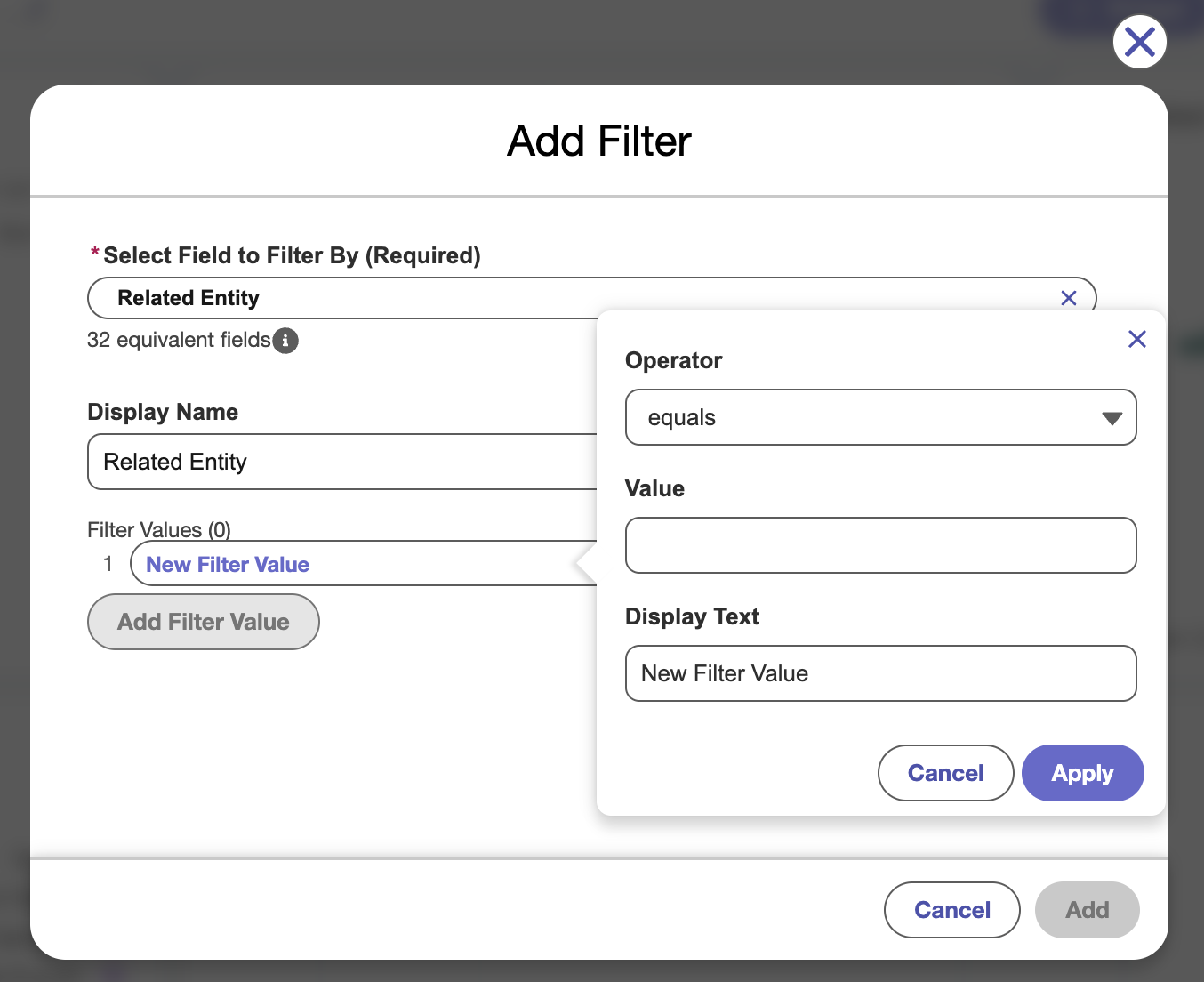Screen dimensions: 1204x982
Task: Click the Add button in the footer
Action: point(1087,910)
